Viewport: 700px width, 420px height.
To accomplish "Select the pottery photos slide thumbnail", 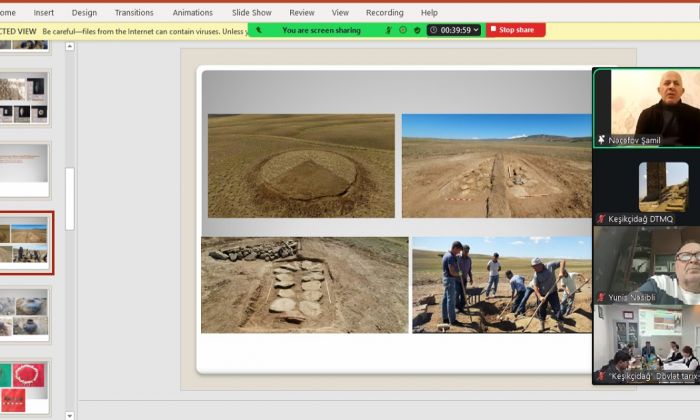I will (x=25, y=313).
